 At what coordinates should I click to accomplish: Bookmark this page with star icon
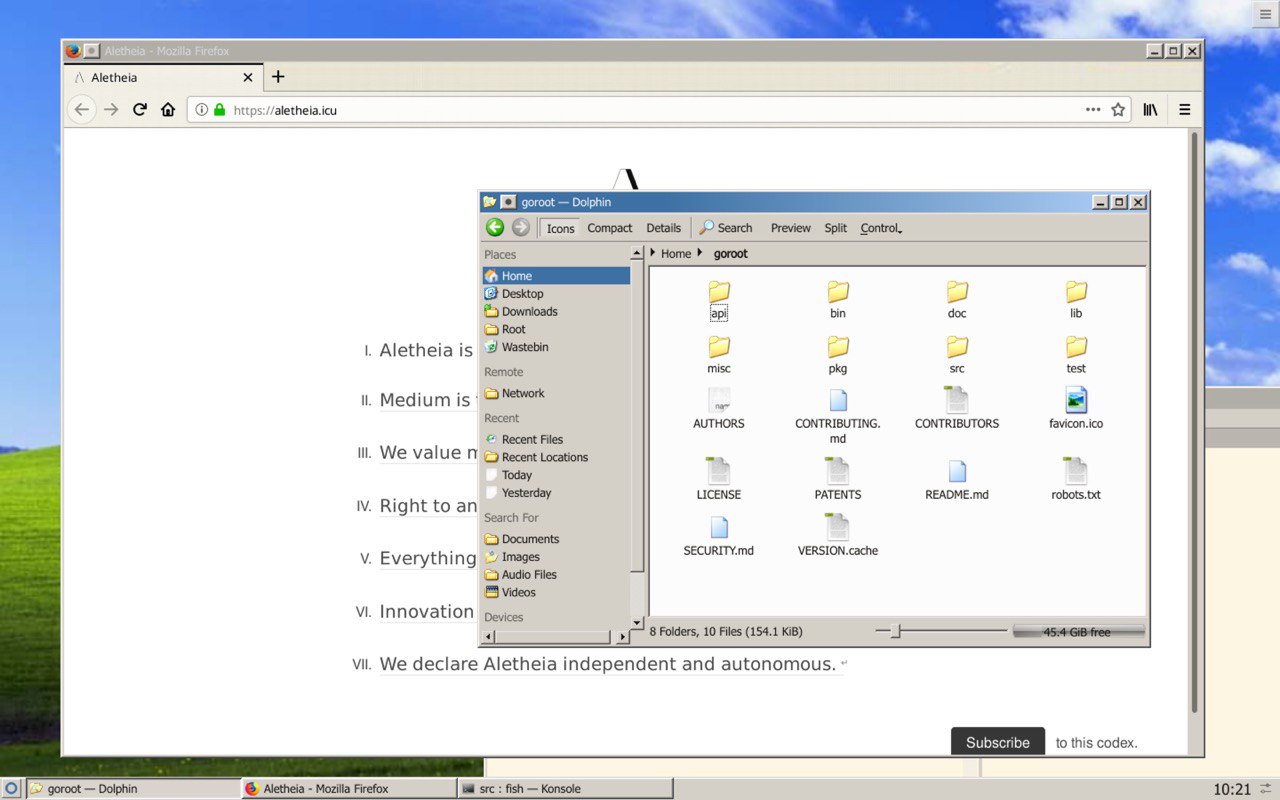pyautogui.click(x=1118, y=110)
